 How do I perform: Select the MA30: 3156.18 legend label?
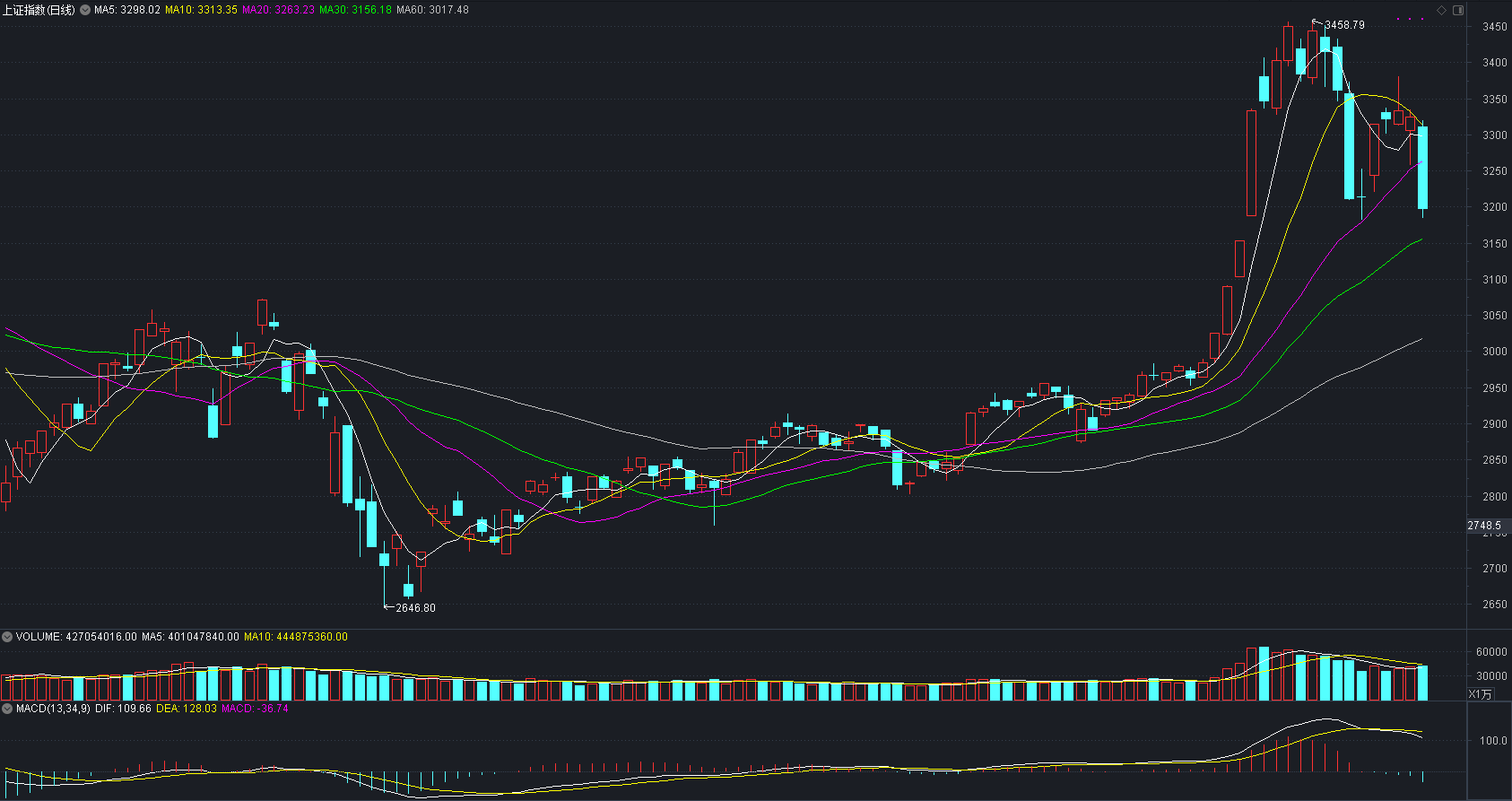point(355,10)
